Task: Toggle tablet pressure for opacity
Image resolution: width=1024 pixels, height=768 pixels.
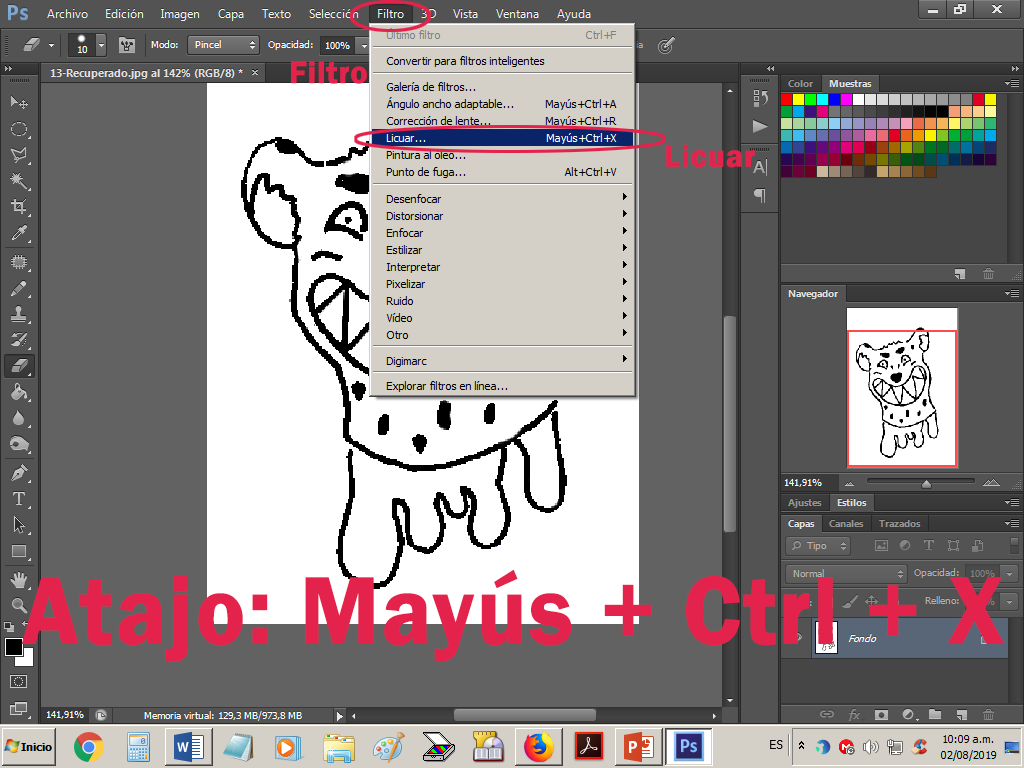Action: (665, 46)
